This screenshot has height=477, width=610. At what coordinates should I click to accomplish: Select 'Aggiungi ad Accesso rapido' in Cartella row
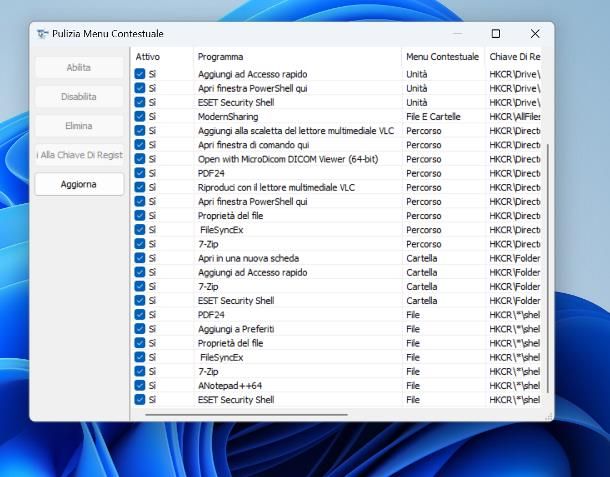[252, 273]
